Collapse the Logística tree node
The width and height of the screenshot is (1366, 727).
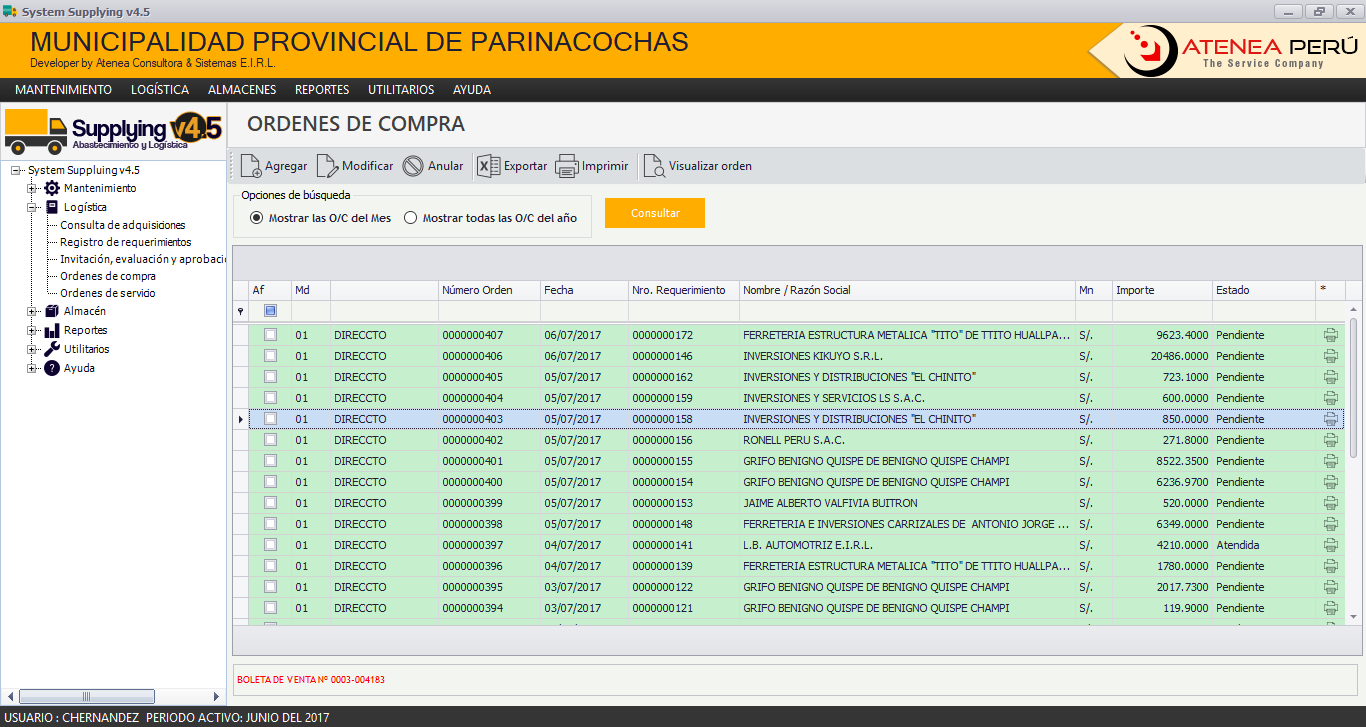pos(32,208)
